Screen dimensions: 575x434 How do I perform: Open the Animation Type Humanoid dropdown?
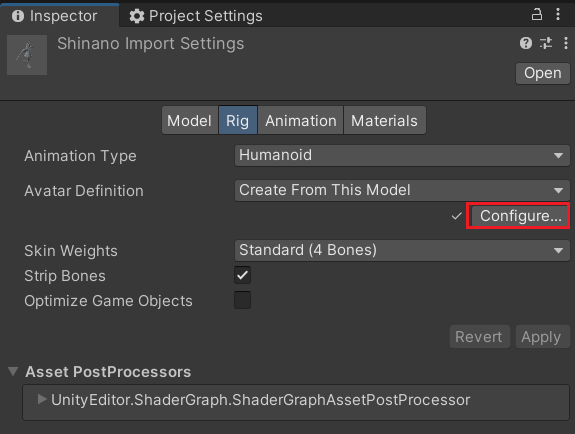(402, 155)
